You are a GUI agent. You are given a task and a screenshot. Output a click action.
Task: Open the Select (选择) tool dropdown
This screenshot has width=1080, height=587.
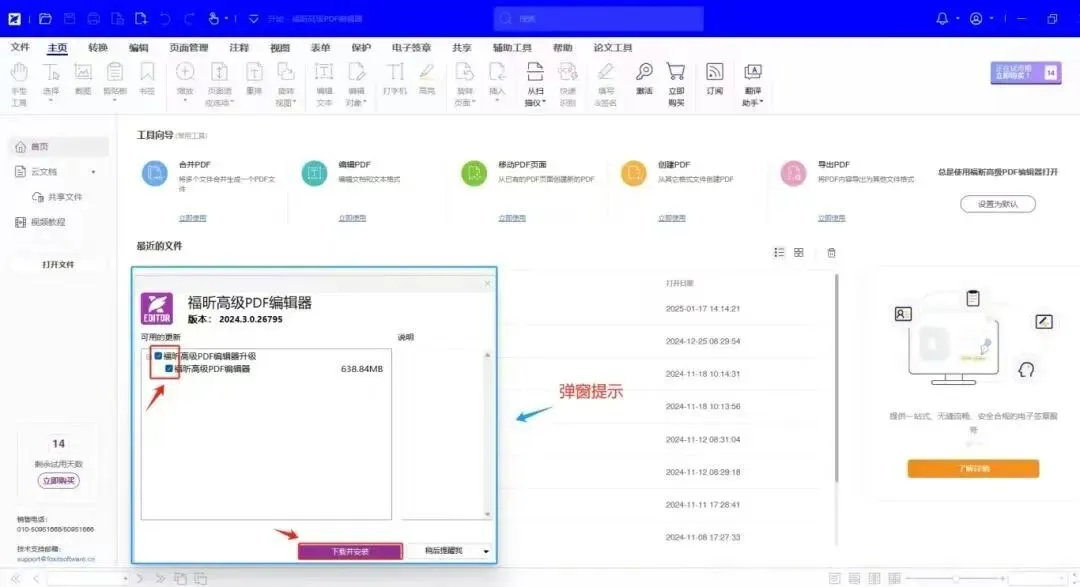coord(51,101)
